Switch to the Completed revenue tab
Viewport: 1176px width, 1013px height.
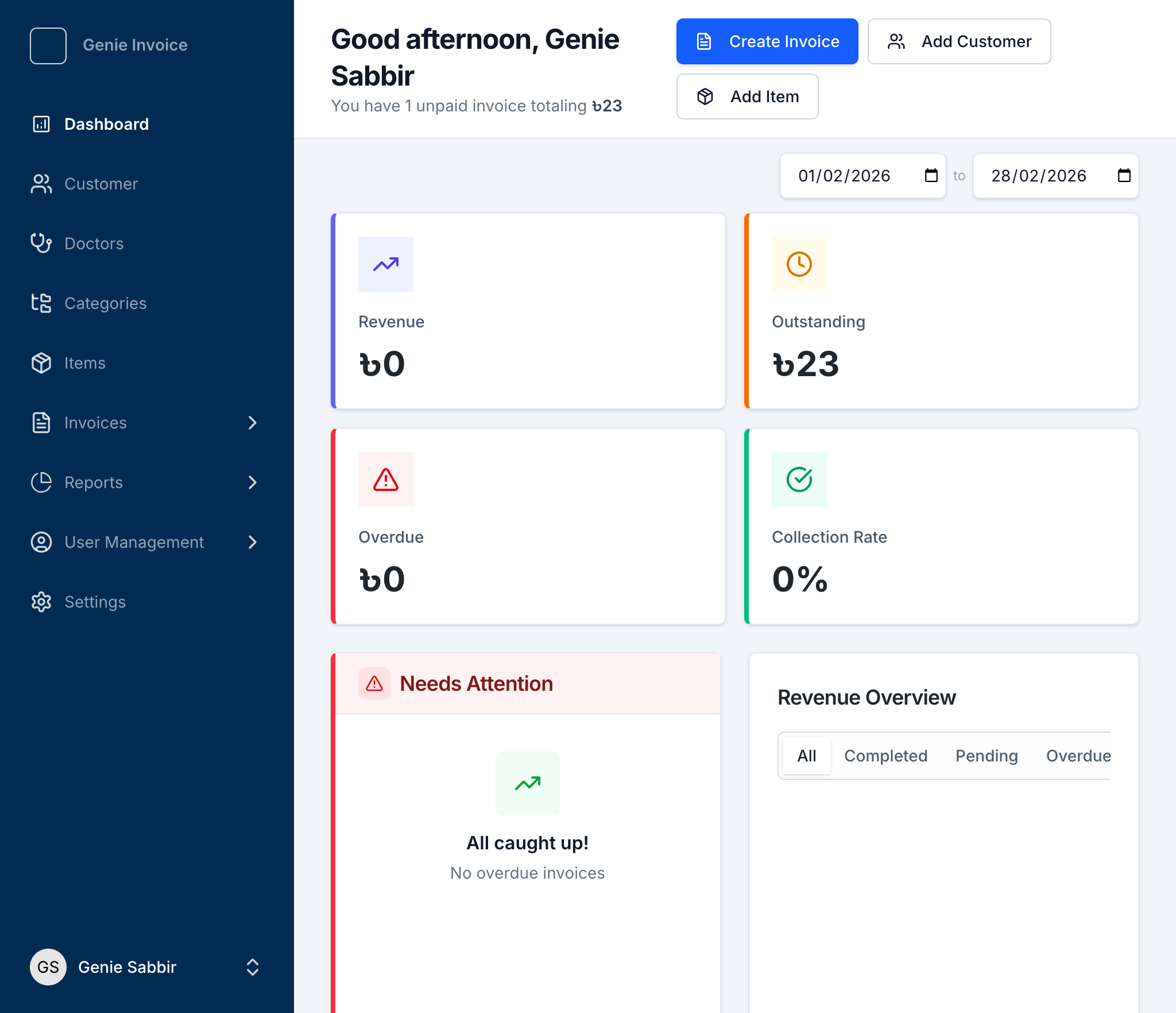885,756
